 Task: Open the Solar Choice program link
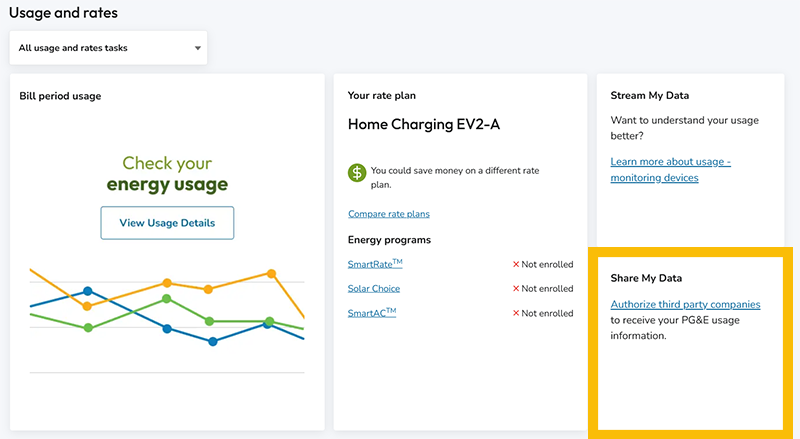tap(373, 289)
